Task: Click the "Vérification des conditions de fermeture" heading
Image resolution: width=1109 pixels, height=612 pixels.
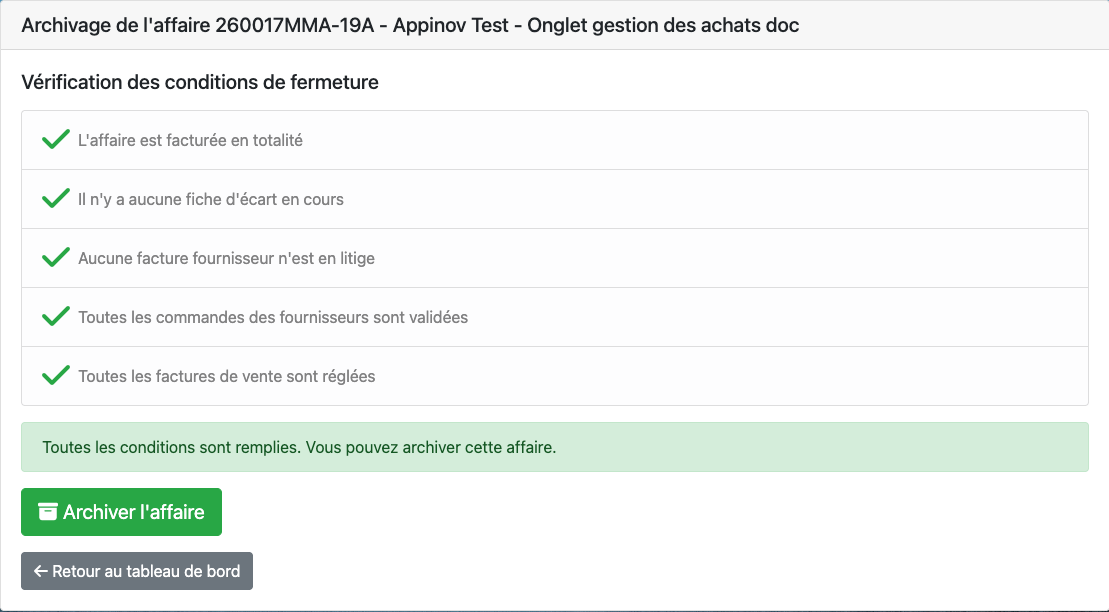Action: [x=200, y=82]
